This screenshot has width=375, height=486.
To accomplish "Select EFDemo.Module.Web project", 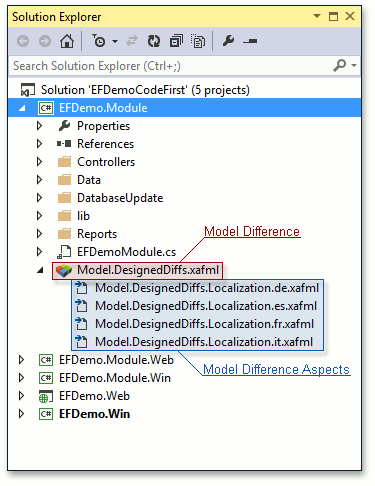I will tap(116, 360).
